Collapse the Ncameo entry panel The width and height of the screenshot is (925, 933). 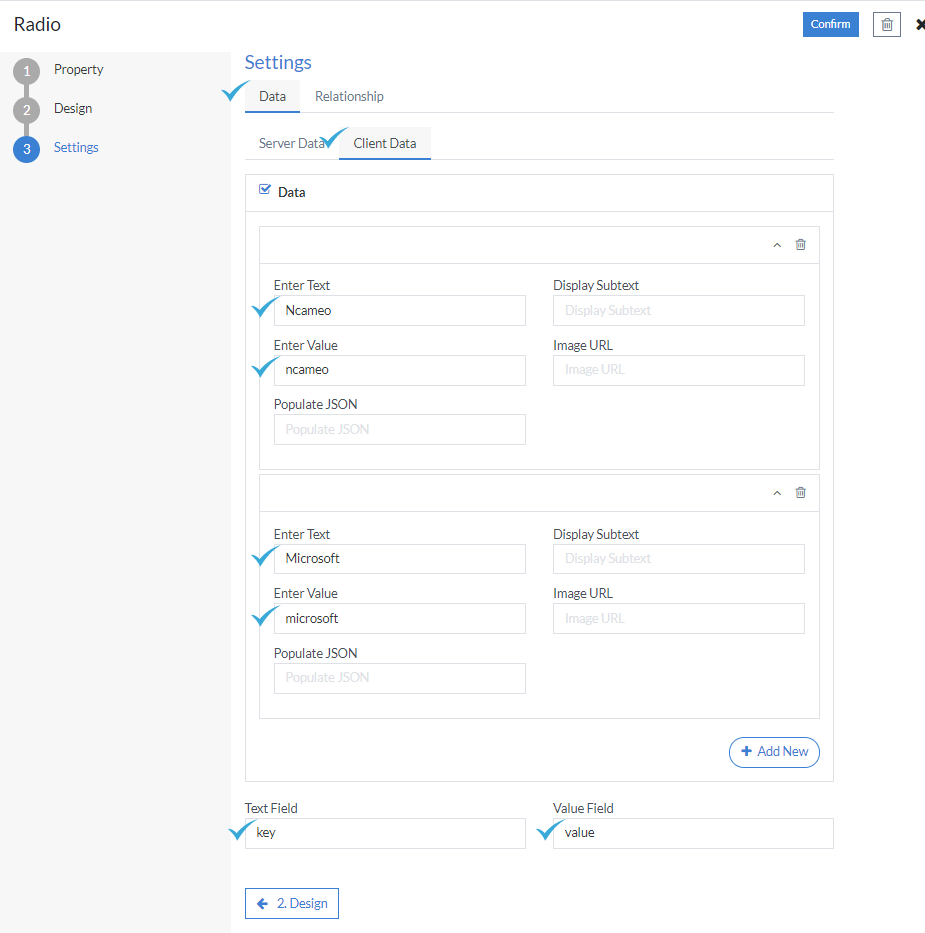[777, 244]
